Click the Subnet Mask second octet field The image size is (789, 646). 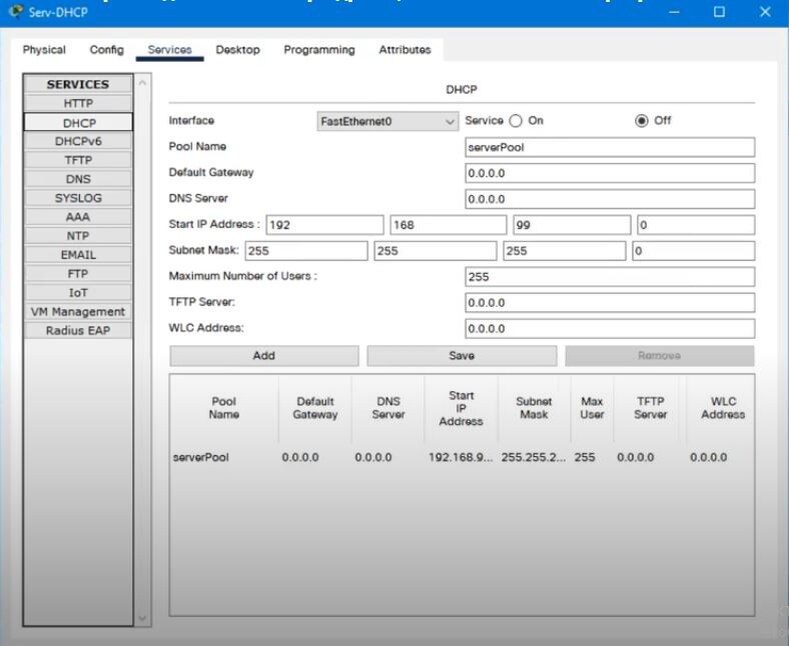435,251
